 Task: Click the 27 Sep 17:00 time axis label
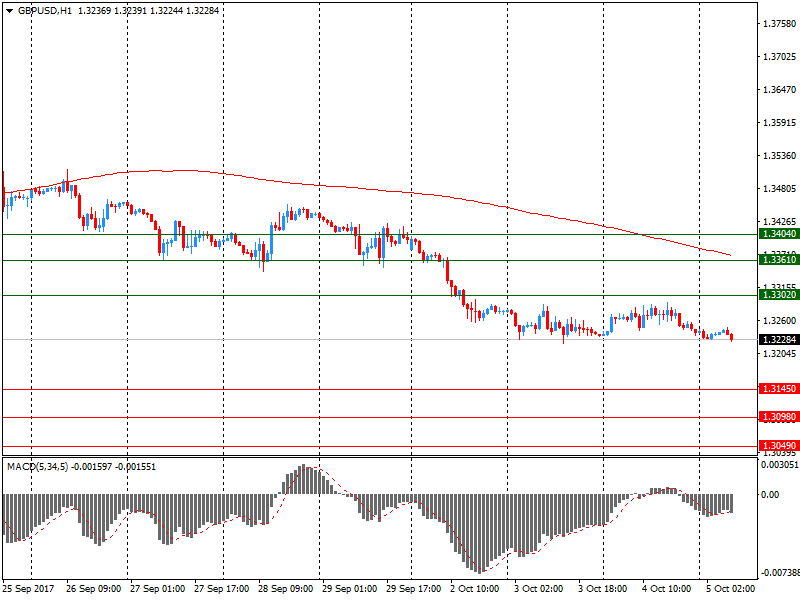tap(221, 589)
